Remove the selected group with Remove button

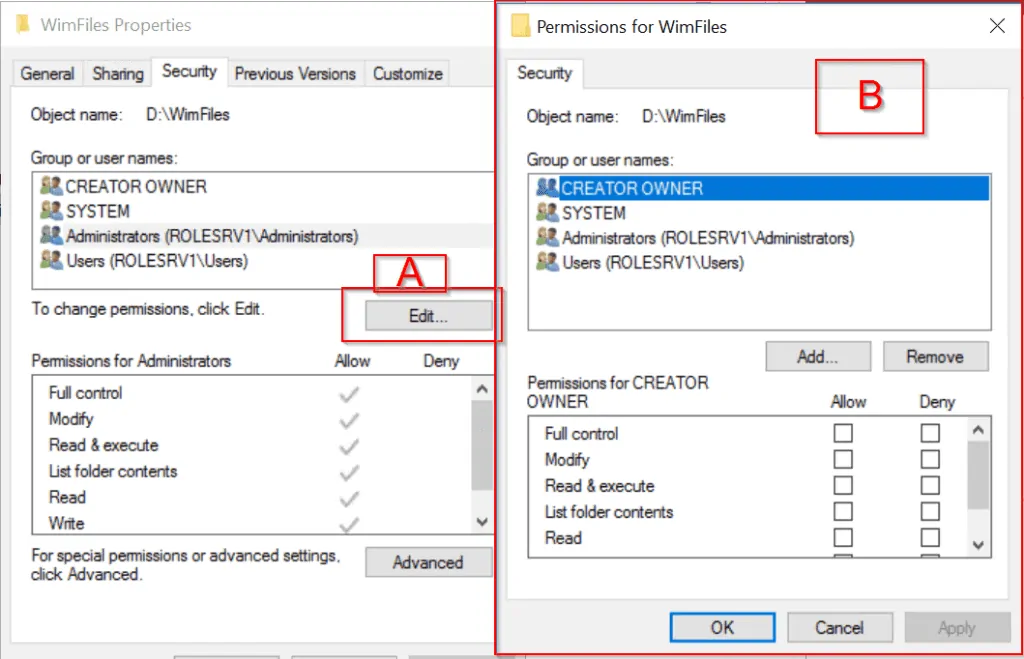click(x=935, y=356)
